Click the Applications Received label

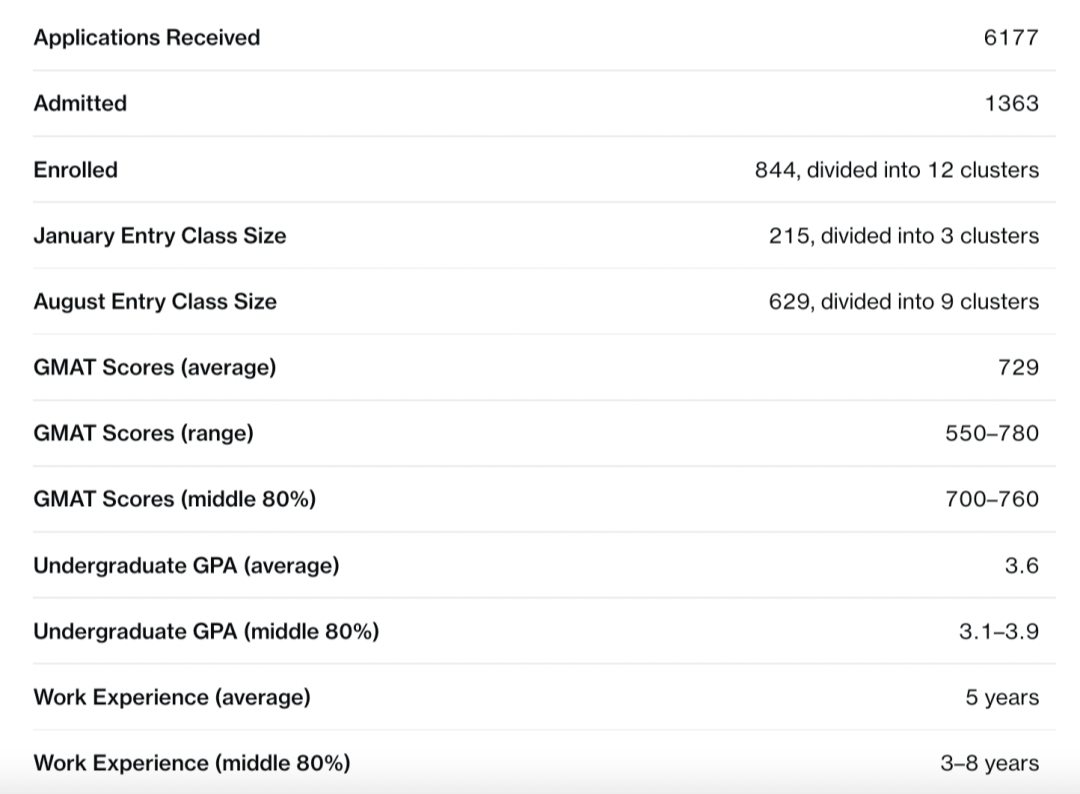click(147, 37)
